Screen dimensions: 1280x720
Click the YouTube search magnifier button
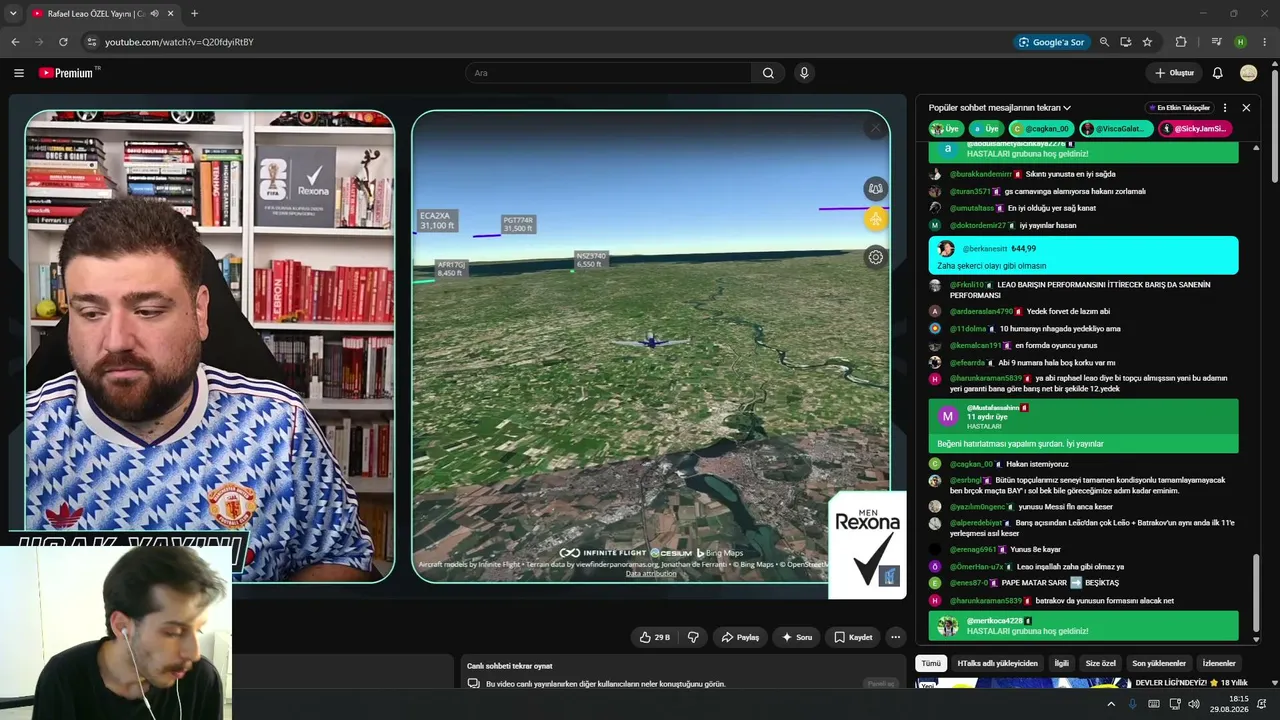coord(768,73)
